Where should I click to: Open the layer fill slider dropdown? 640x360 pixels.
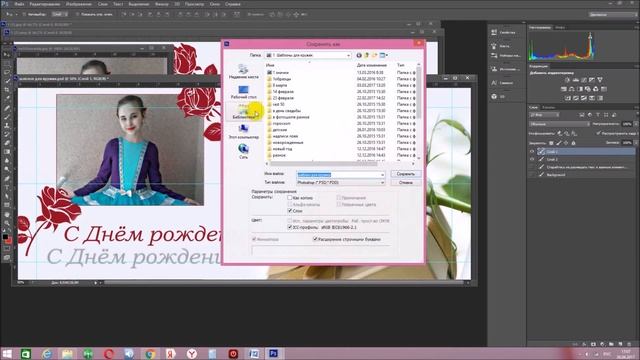point(635,143)
